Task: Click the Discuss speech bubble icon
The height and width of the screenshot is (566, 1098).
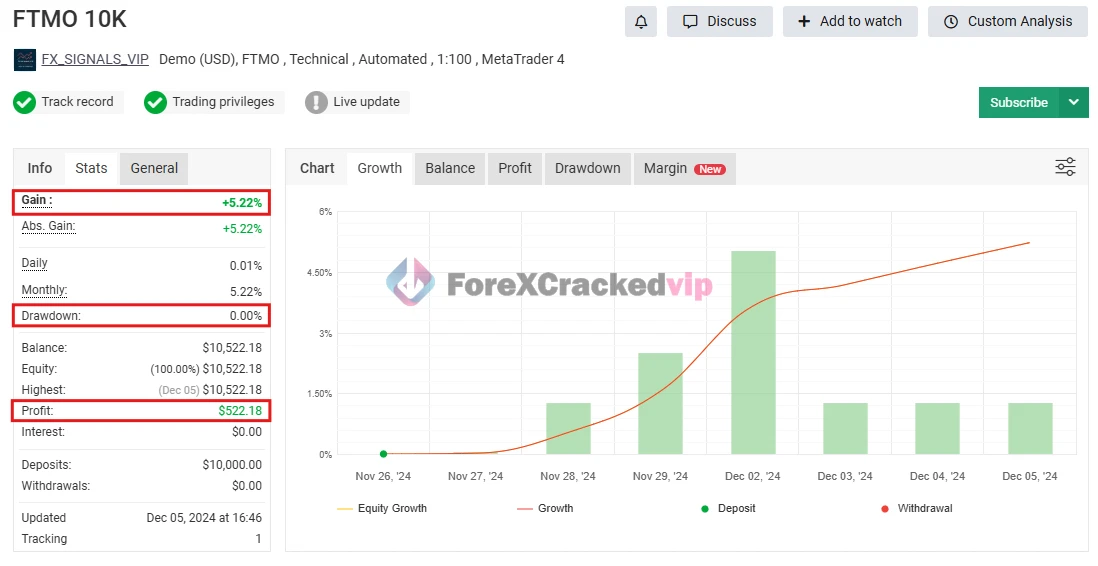Action: click(x=690, y=21)
